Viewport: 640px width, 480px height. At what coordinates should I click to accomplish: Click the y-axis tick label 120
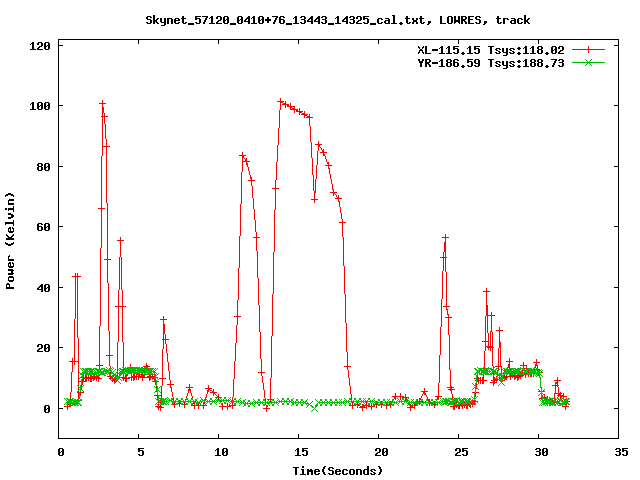[40, 46]
